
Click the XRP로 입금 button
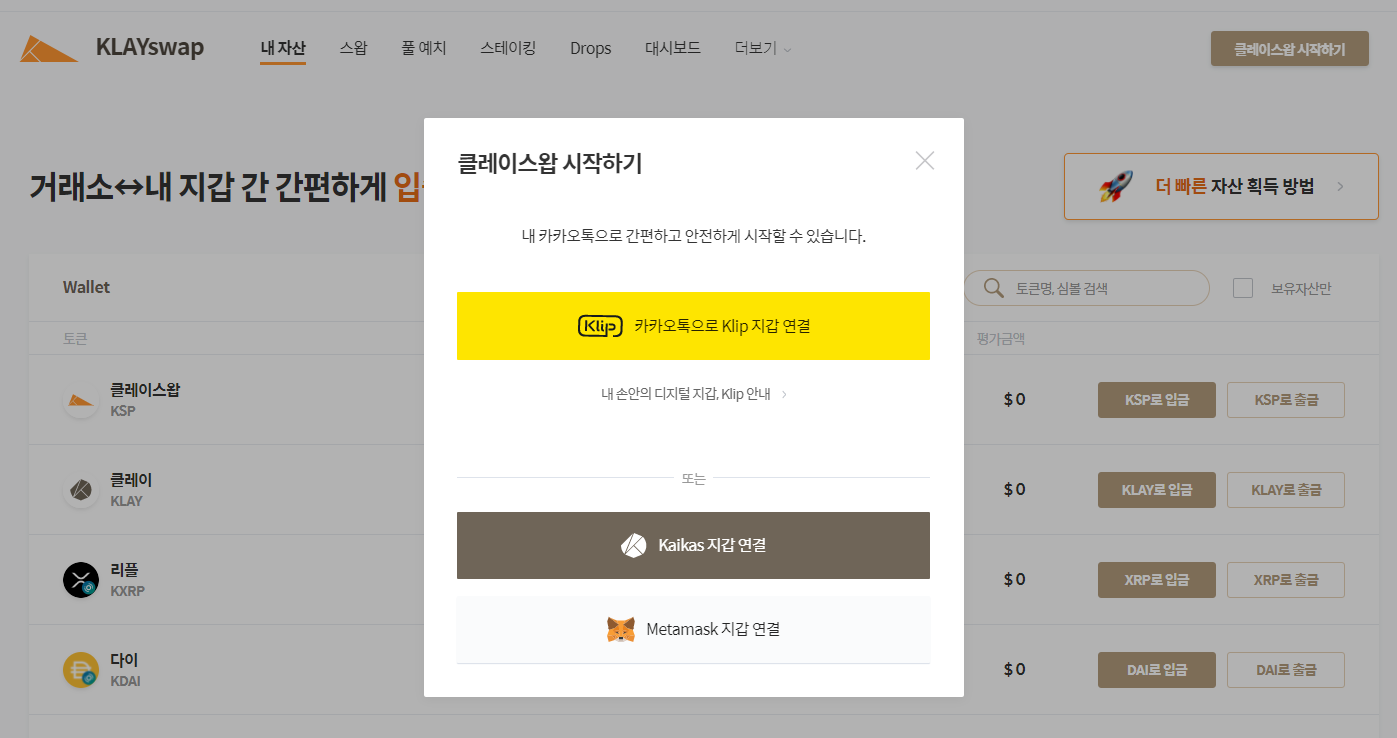(x=1157, y=580)
